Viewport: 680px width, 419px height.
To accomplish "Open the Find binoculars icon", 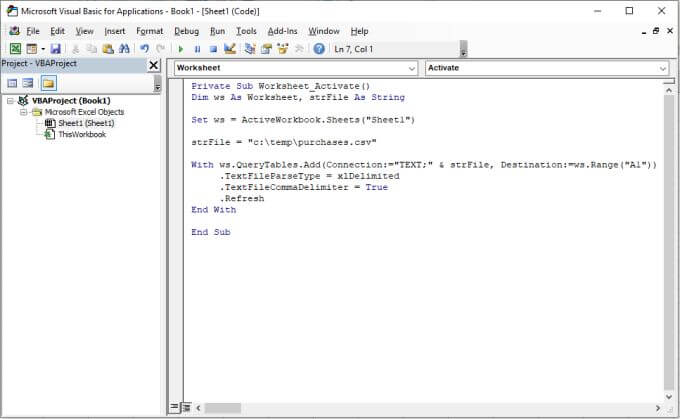I will click(x=124, y=48).
